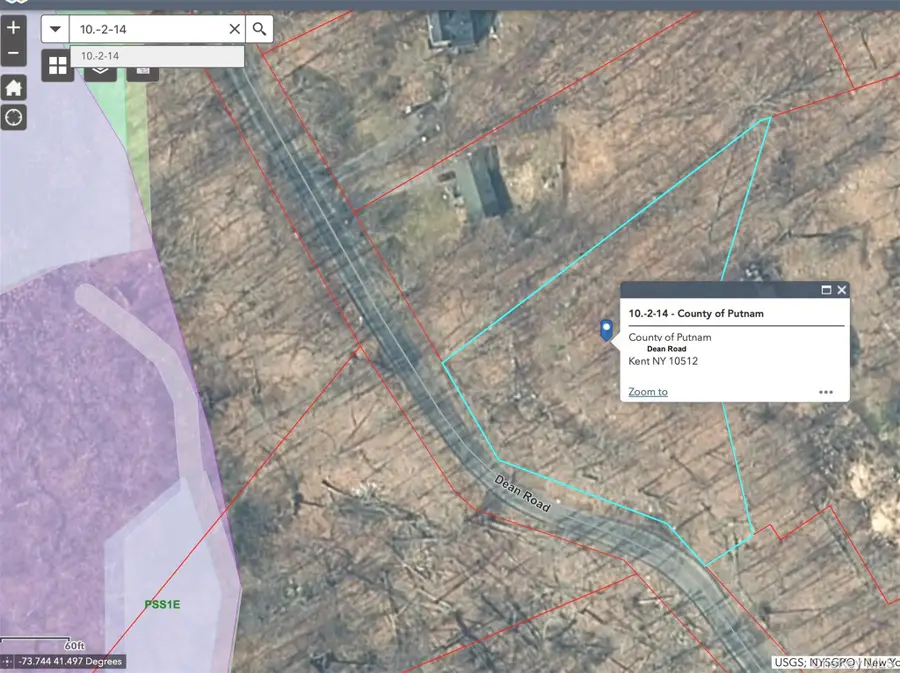
Task: Clear the search with the X icon
Action: pyautogui.click(x=234, y=28)
